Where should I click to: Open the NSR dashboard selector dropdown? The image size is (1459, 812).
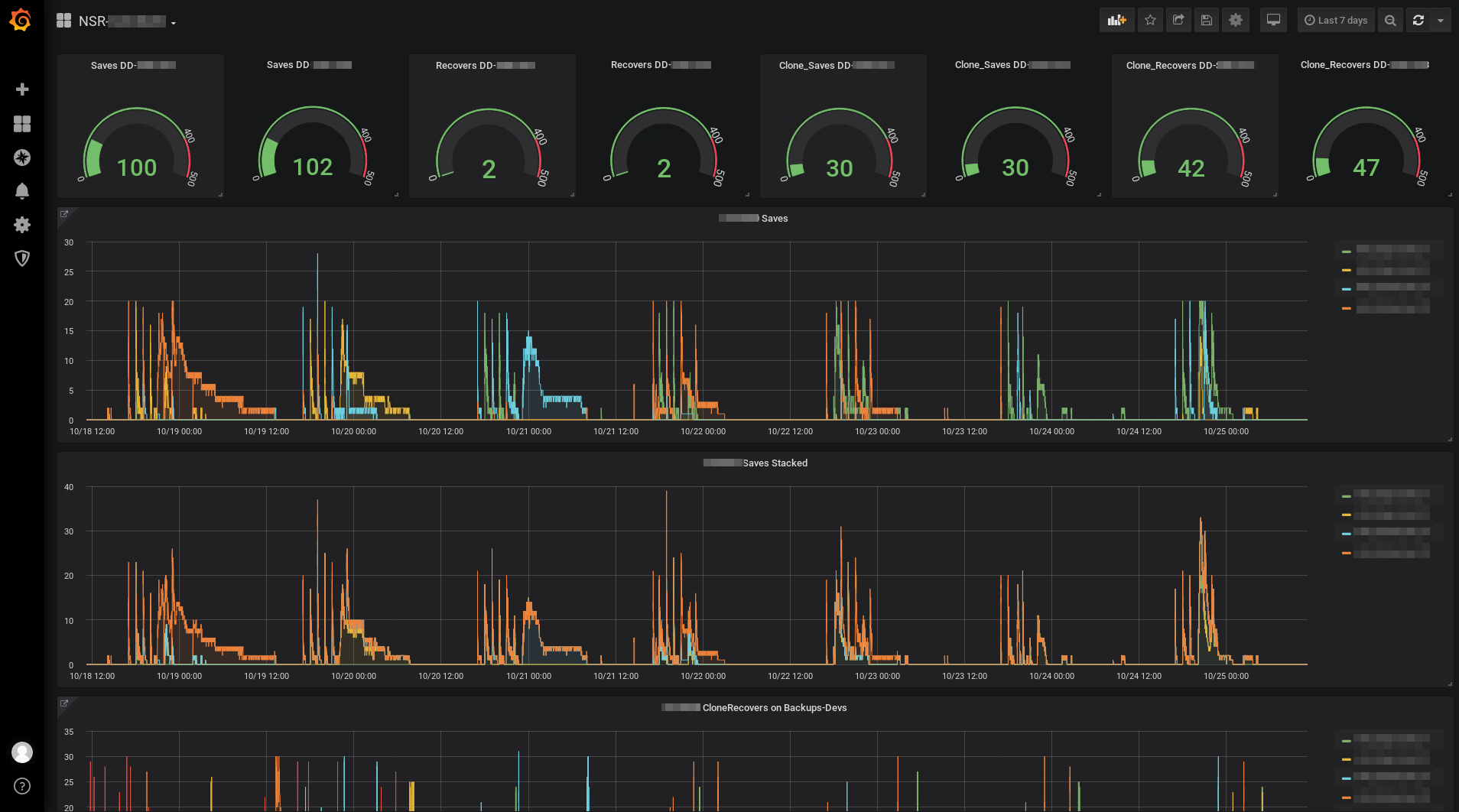pos(127,21)
